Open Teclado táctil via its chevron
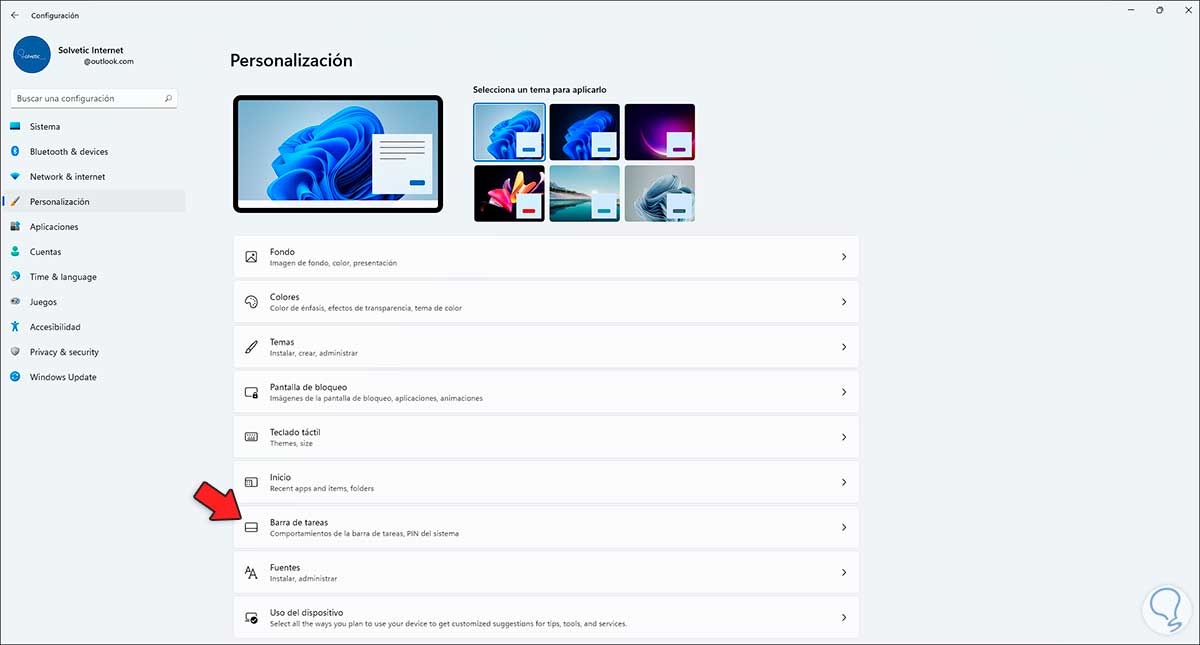Viewport: 1200px width, 645px height. (x=843, y=437)
